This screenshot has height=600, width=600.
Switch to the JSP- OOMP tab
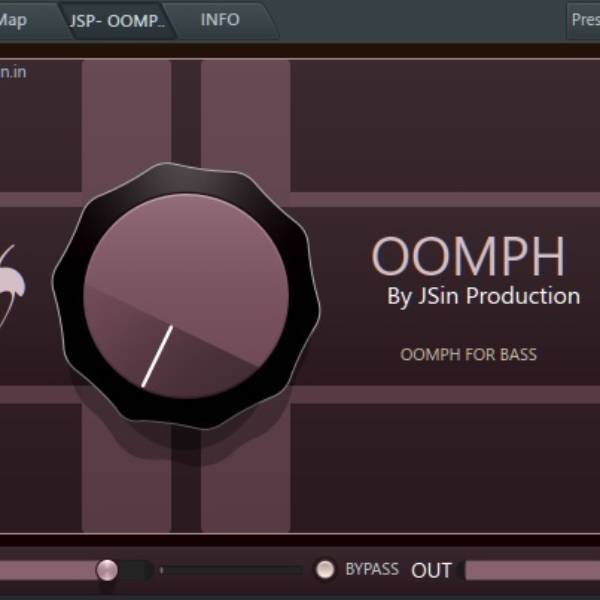point(117,21)
